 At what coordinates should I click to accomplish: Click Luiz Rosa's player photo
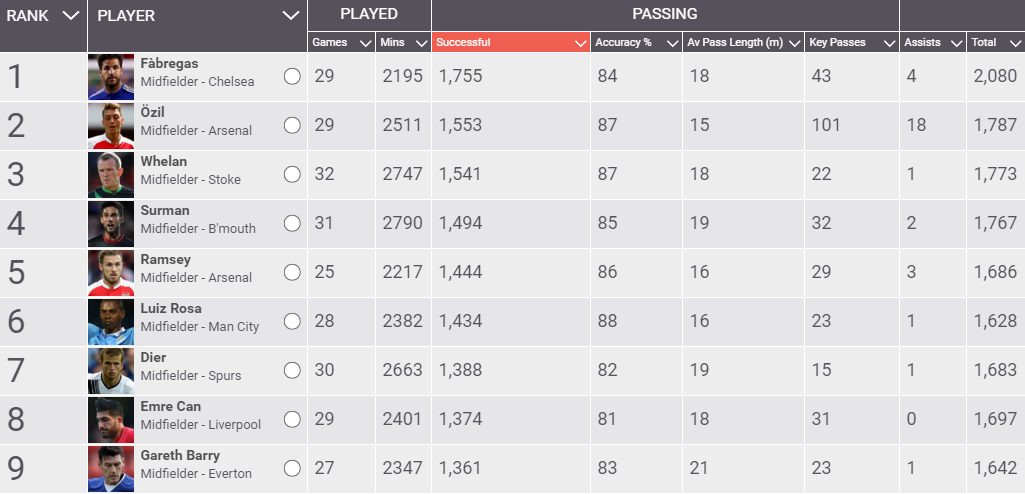[110, 322]
